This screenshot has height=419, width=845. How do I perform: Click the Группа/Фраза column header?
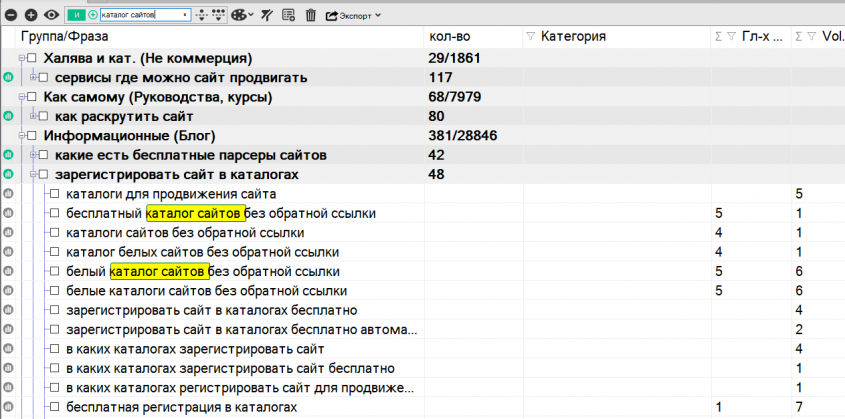(x=65, y=37)
